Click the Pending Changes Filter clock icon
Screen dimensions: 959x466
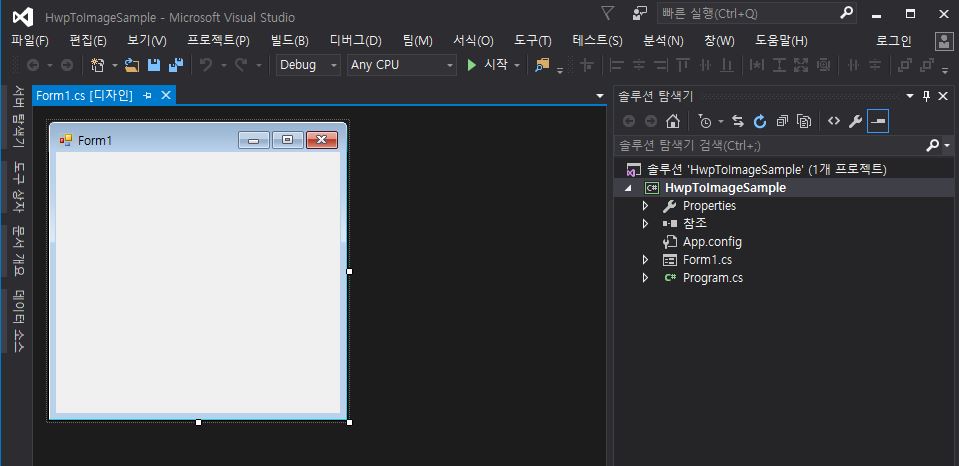(x=705, y=121)
